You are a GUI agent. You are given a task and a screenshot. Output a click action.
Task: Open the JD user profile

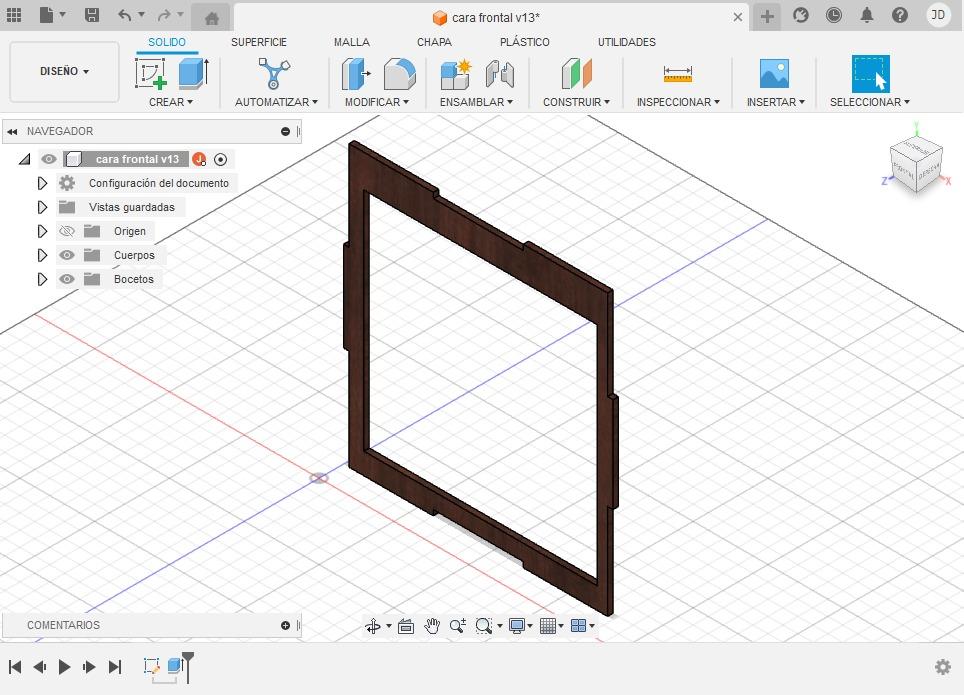(938, 15)
